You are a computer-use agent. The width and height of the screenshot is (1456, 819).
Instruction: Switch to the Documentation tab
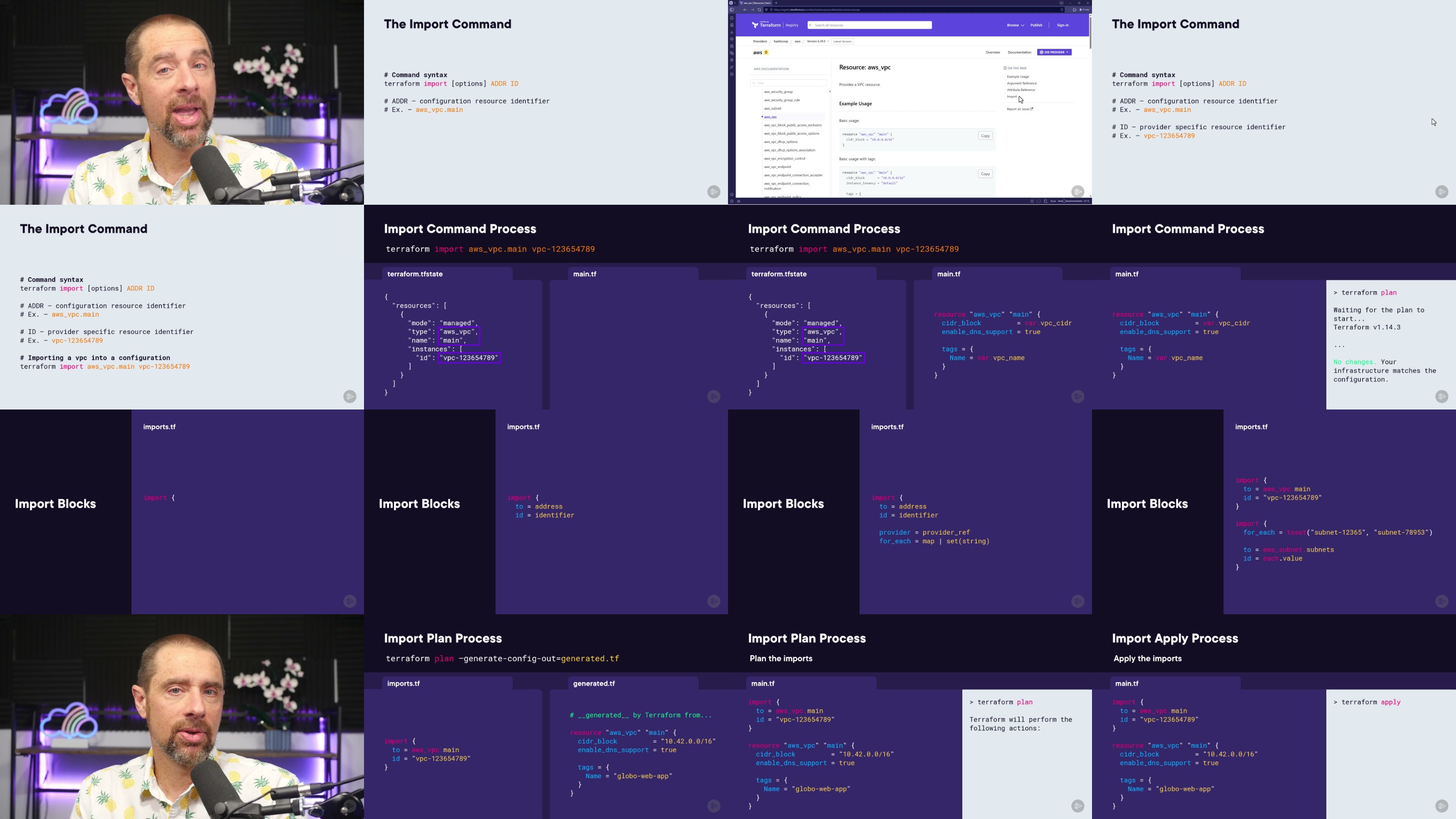point(1020,52)
